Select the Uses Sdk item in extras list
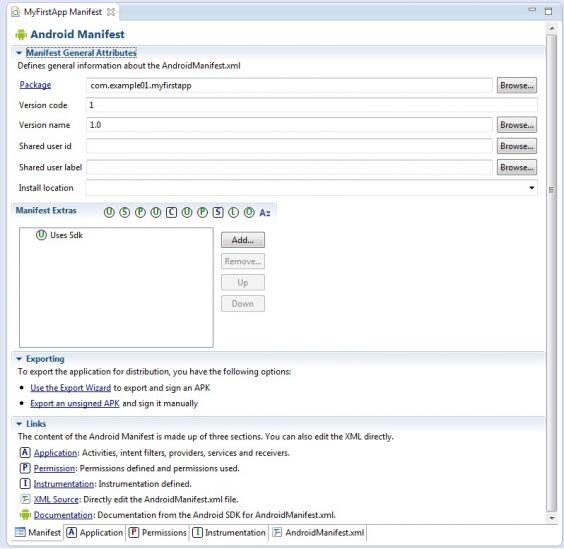 tap(67, 235)
